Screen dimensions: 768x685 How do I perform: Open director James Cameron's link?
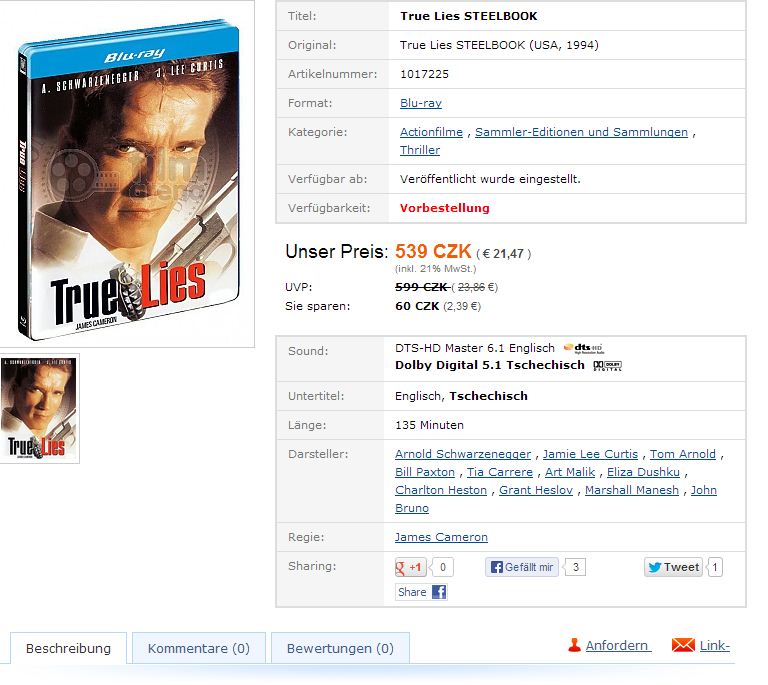coord(441,537)
